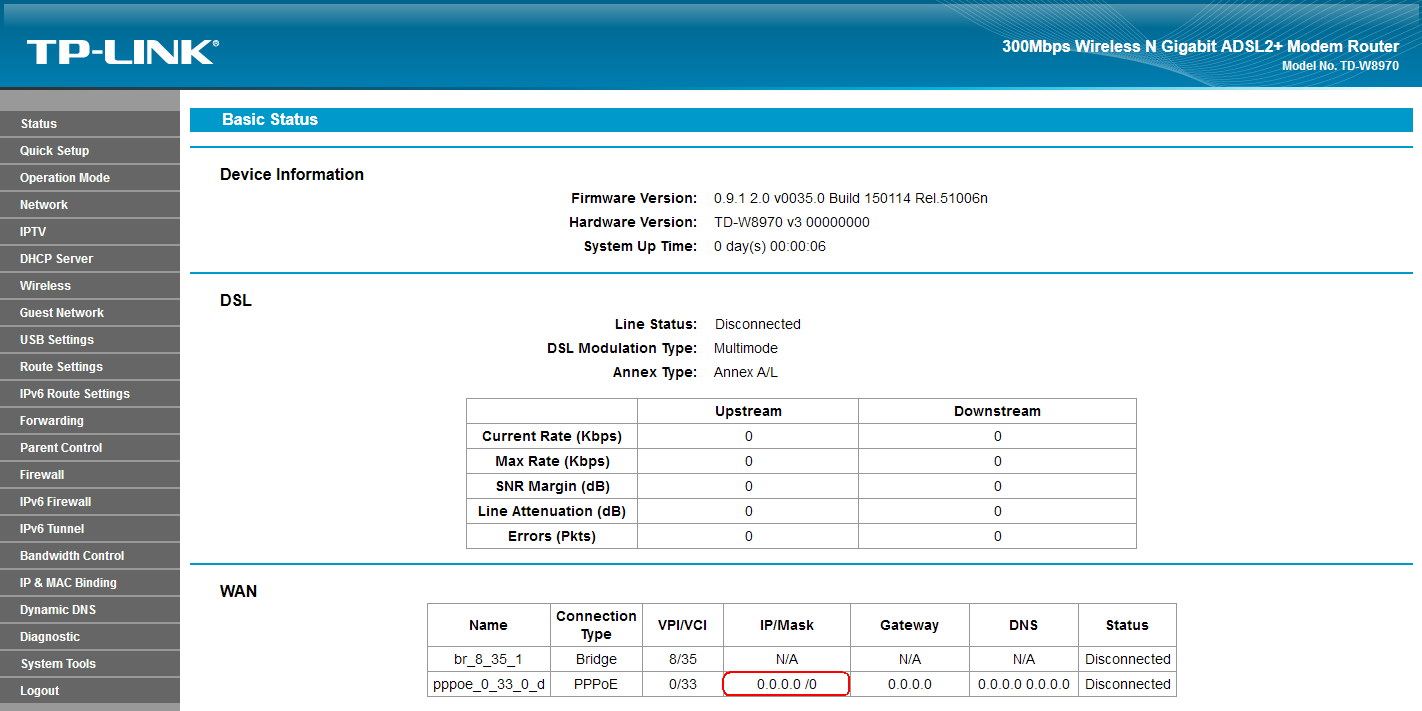Go to Network settings
This screenshot has height=711, width=1422.
tap(90, 205)
